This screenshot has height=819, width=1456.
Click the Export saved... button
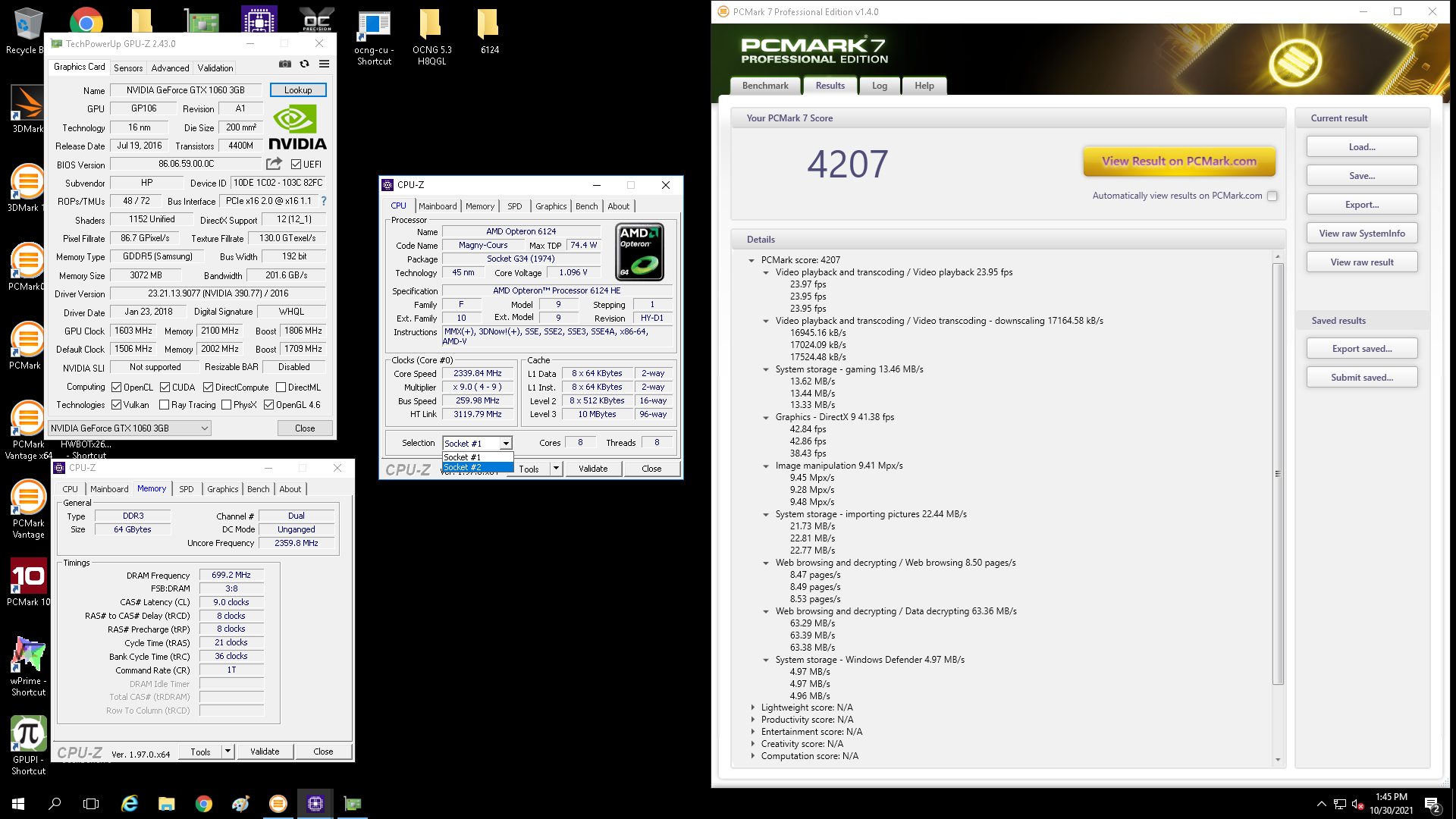[x=1362, y=349]
